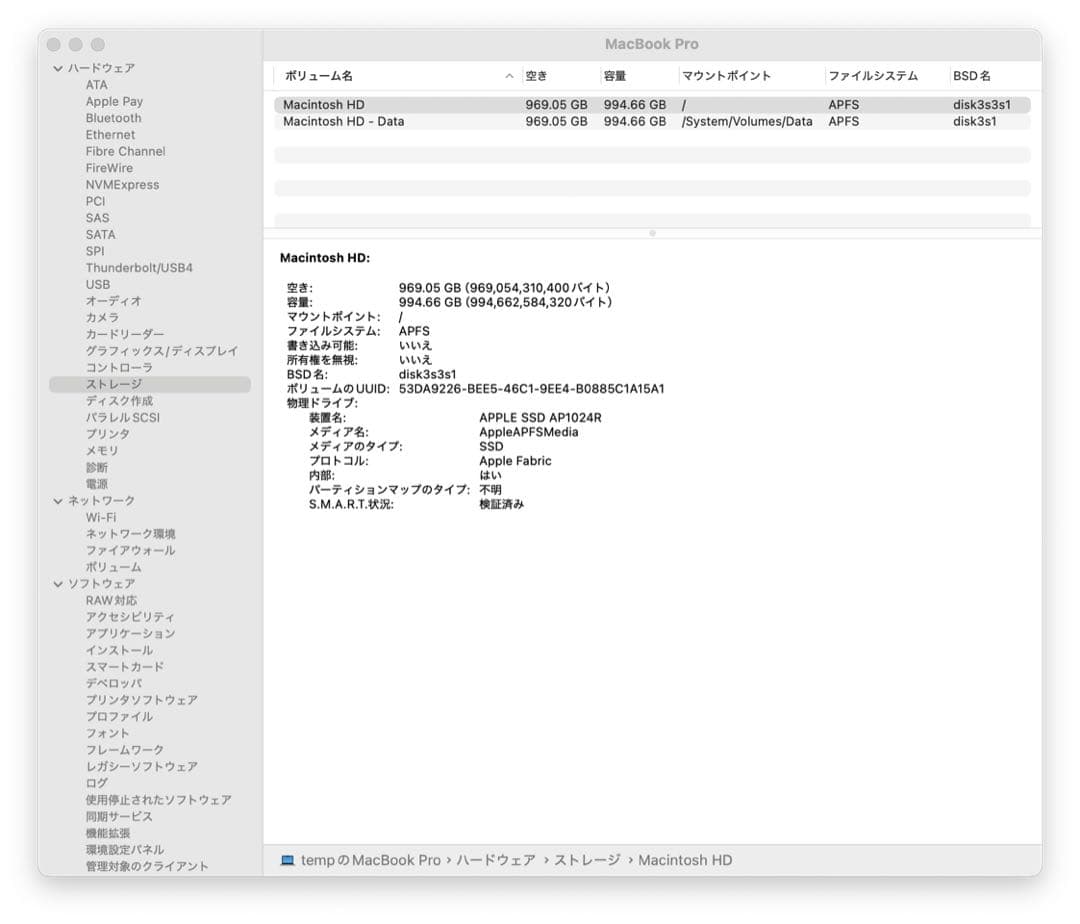Collapse the ハードウェア section
Image resolution: width=1080 pixels, height=924 pixels.
pyautogui.click(x=58, y=67)
